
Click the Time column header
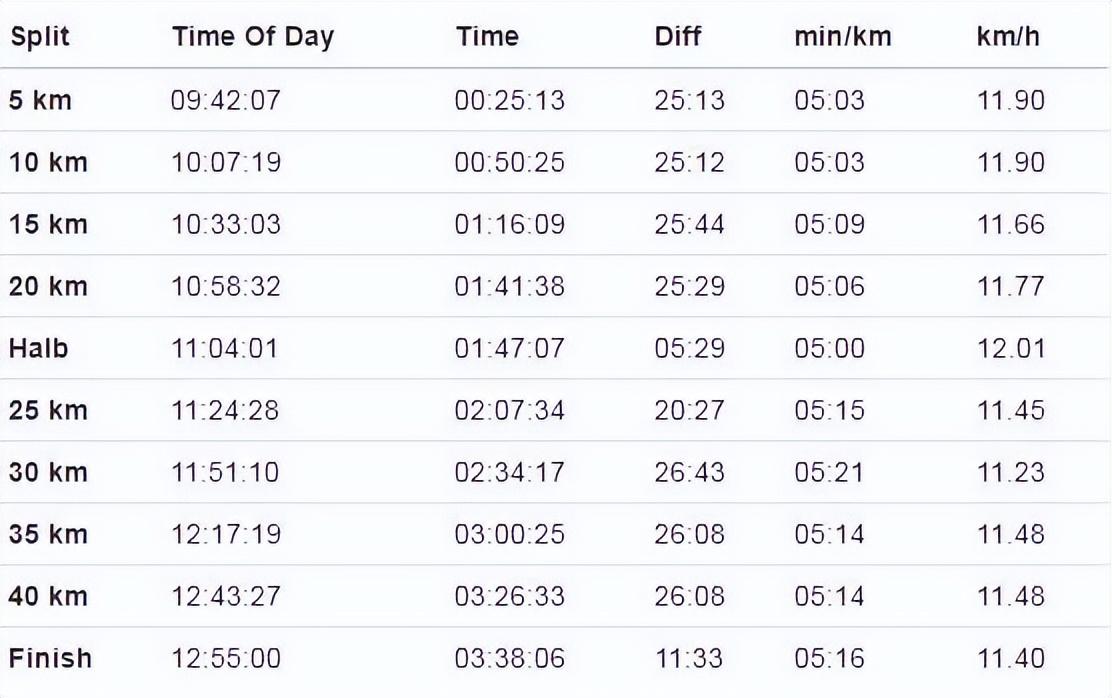point(487,37)
